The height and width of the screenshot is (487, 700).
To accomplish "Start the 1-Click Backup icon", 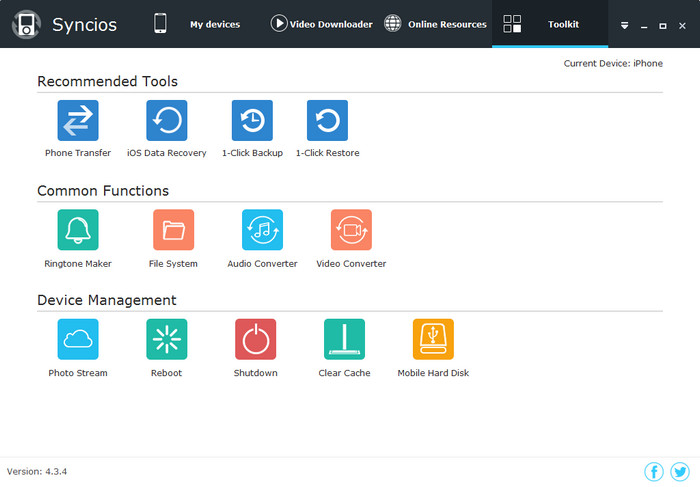I will (x=252, y=121).
